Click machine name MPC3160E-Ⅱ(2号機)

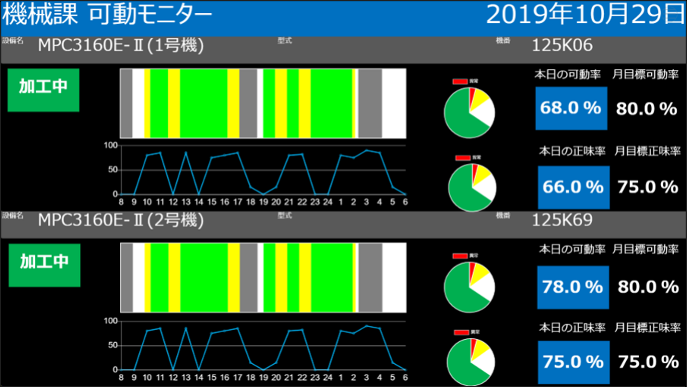tap(121, 220)
